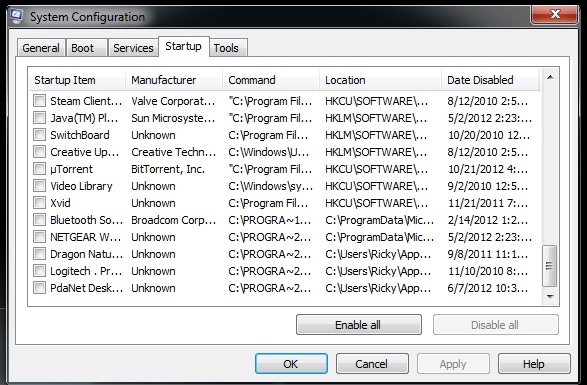Click the 'C:\Windows\U...' command cell
Image resolution: width=587 pixels, height=385 pixels.
(x=269, y=152)
